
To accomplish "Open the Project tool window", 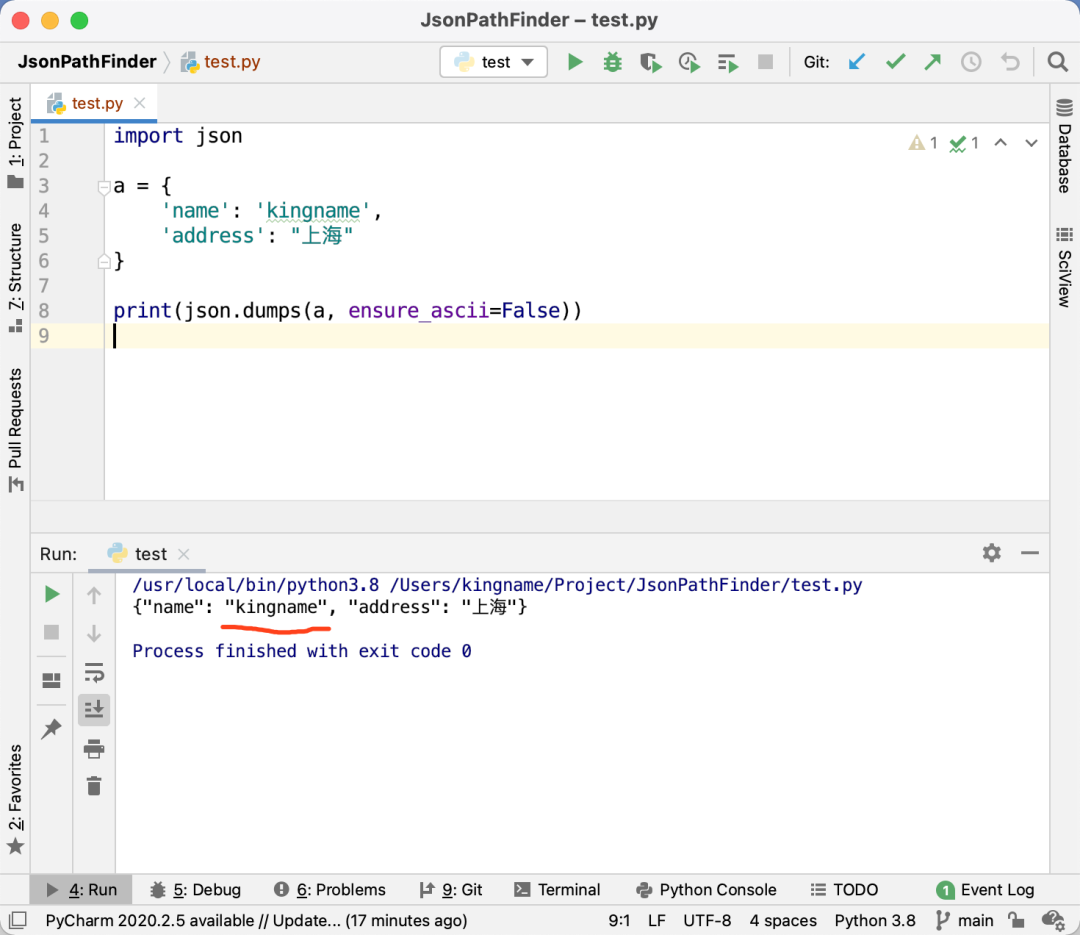I will [15, 142].
